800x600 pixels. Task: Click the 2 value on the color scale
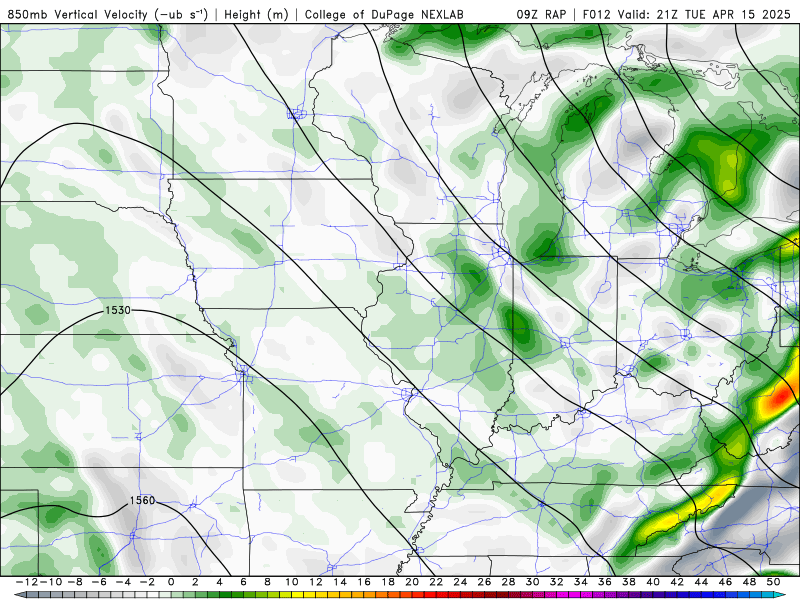(x=195, y=582)
